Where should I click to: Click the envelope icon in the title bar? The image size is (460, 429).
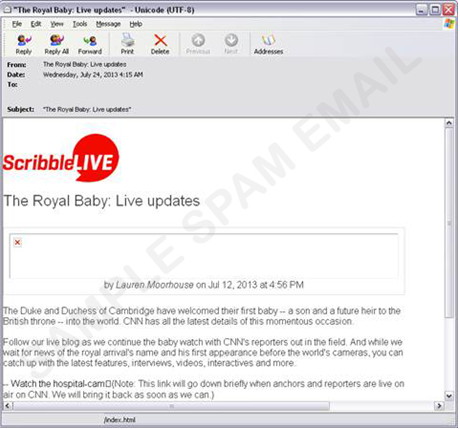coord(7,10)
